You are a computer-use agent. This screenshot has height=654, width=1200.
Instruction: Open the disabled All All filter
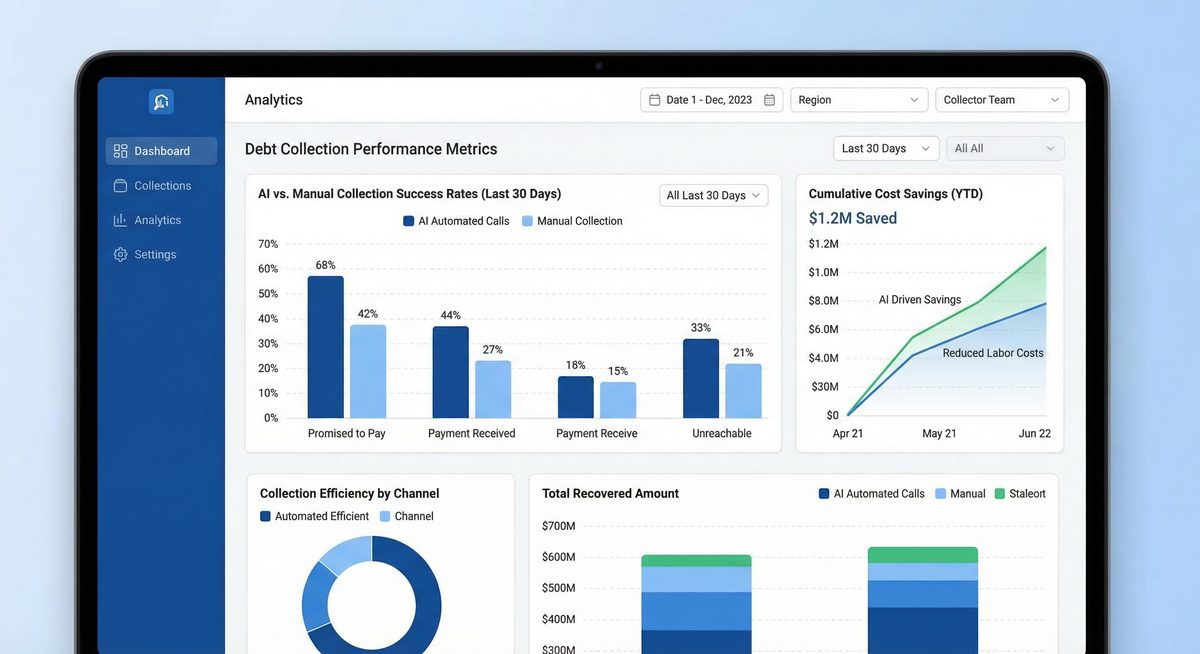point(1004,149)
